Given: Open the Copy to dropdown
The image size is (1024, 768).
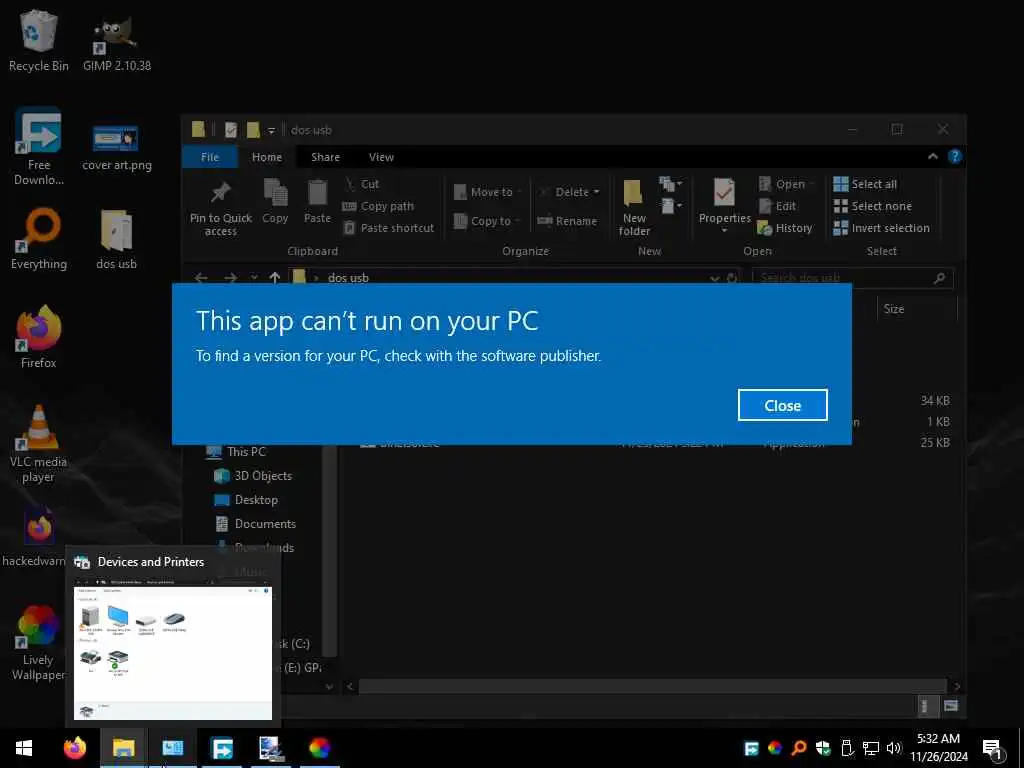Looking at the screenshot, I should tap(487, 221).
